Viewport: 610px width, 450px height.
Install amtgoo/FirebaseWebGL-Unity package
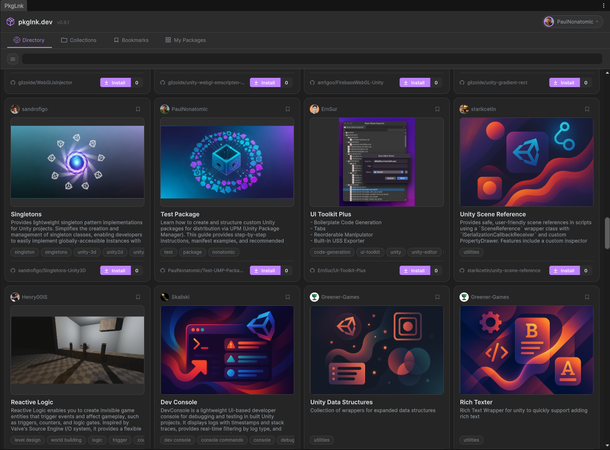tap(415, 82)
